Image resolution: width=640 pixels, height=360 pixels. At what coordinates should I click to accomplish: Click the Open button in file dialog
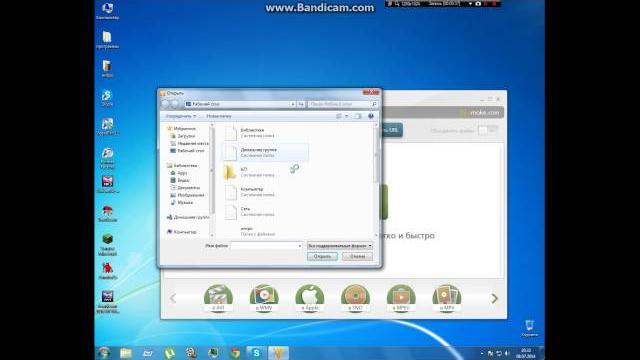[x=322, y=256]
